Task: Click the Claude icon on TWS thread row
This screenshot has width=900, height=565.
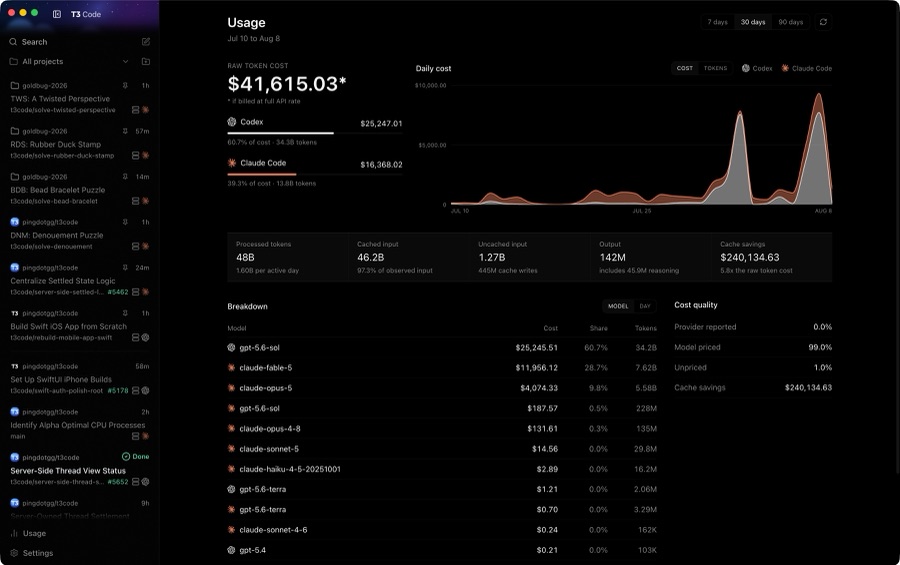Action: click(x=146, y=110)
